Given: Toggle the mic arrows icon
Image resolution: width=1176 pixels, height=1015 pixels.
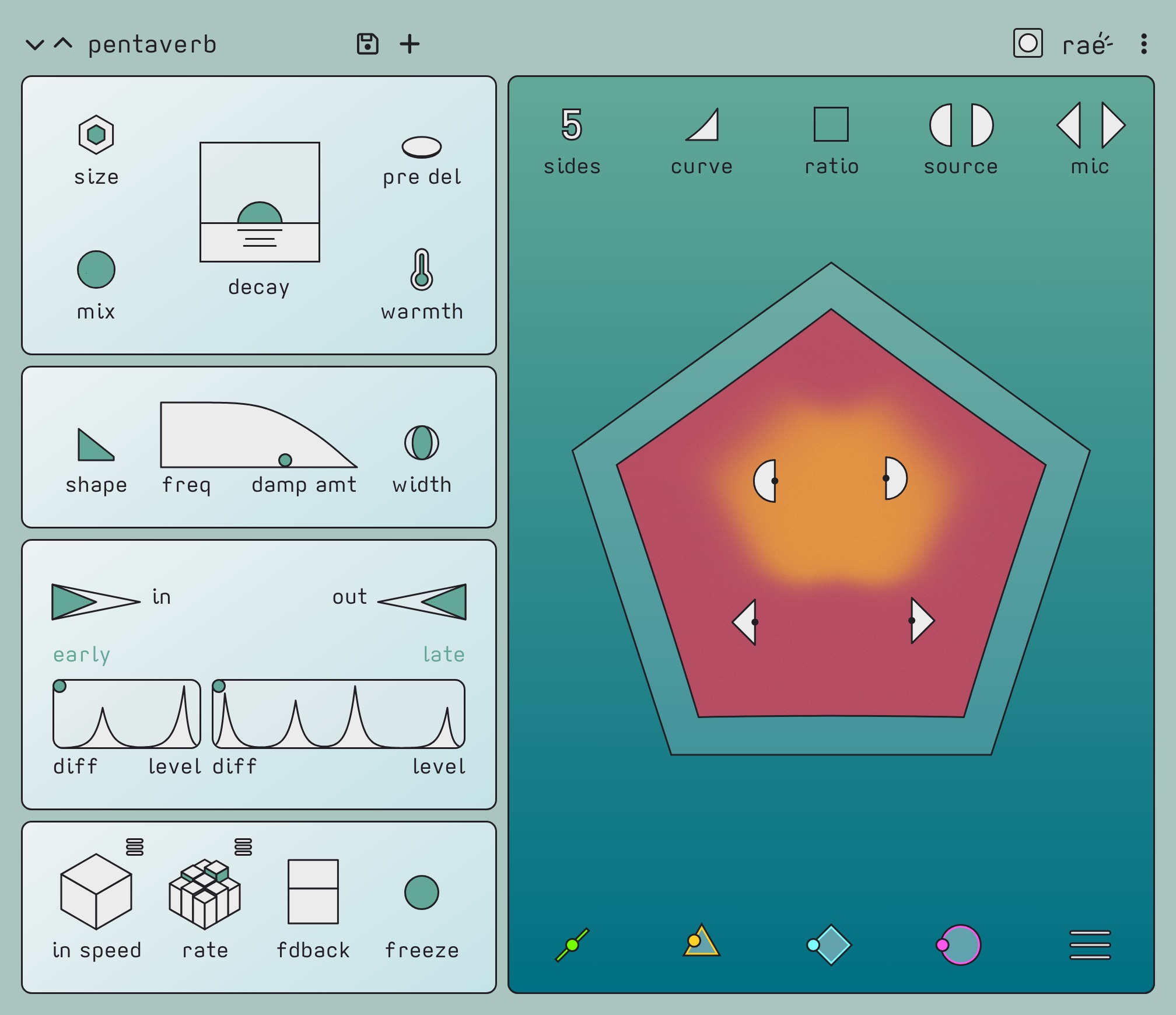Looking at the screenshot, I should pyautogui.click(x=1091, y=125).
